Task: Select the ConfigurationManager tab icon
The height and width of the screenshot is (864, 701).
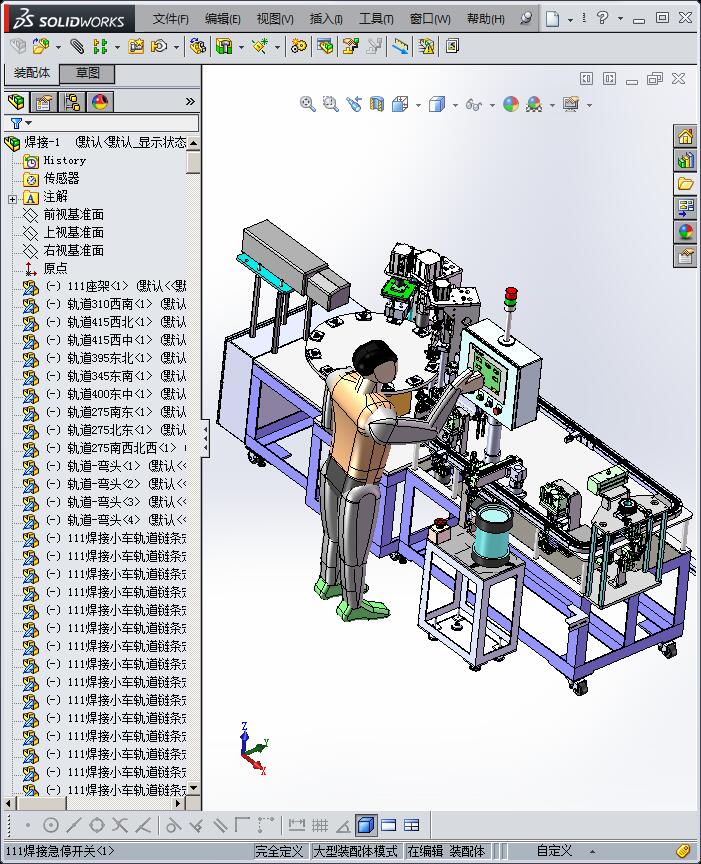Action: (72, 102)
